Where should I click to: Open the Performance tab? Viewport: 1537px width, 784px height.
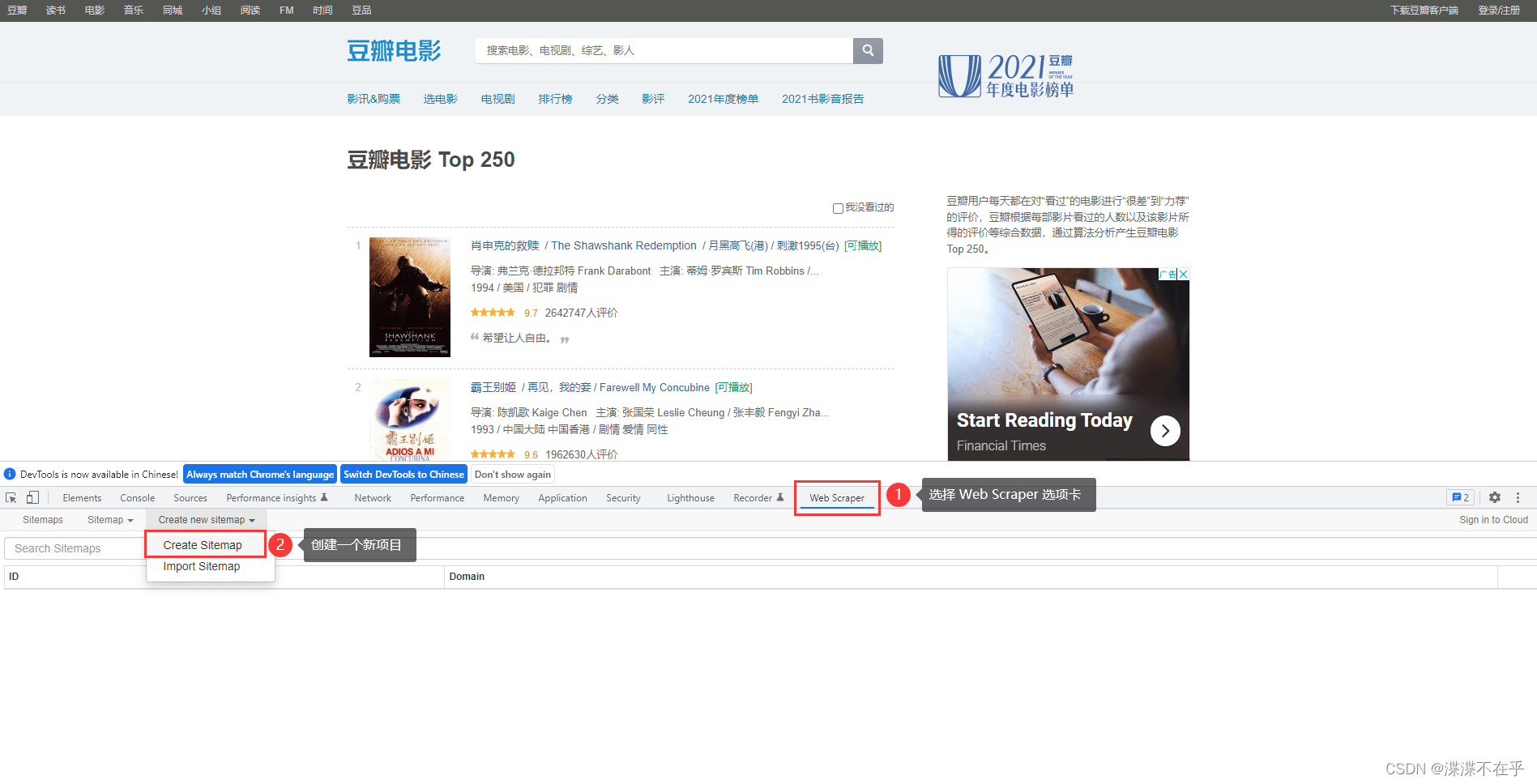tap(438, 498)
